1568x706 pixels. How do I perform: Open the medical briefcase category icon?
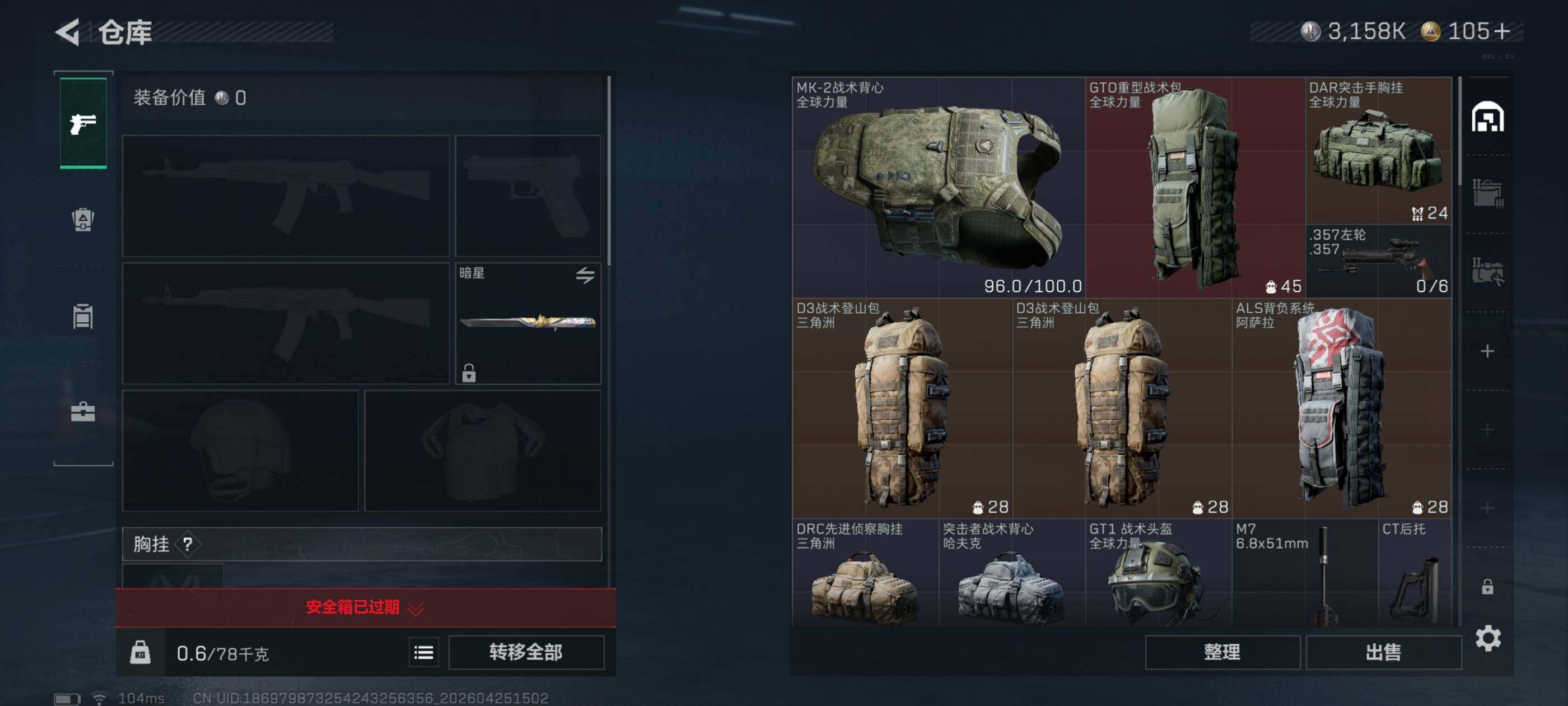tap(83, 412)
